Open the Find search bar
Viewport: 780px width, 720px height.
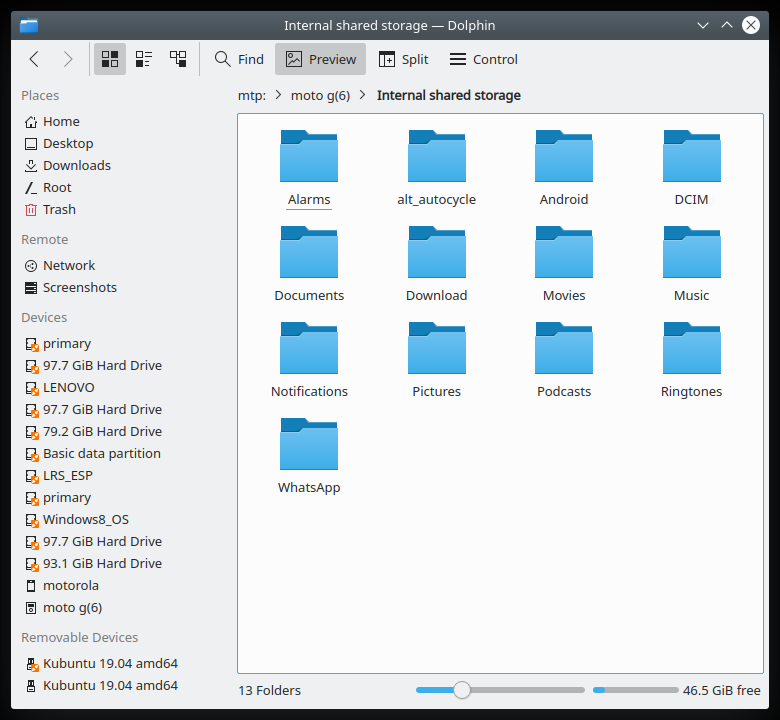[x=239, y=59]
